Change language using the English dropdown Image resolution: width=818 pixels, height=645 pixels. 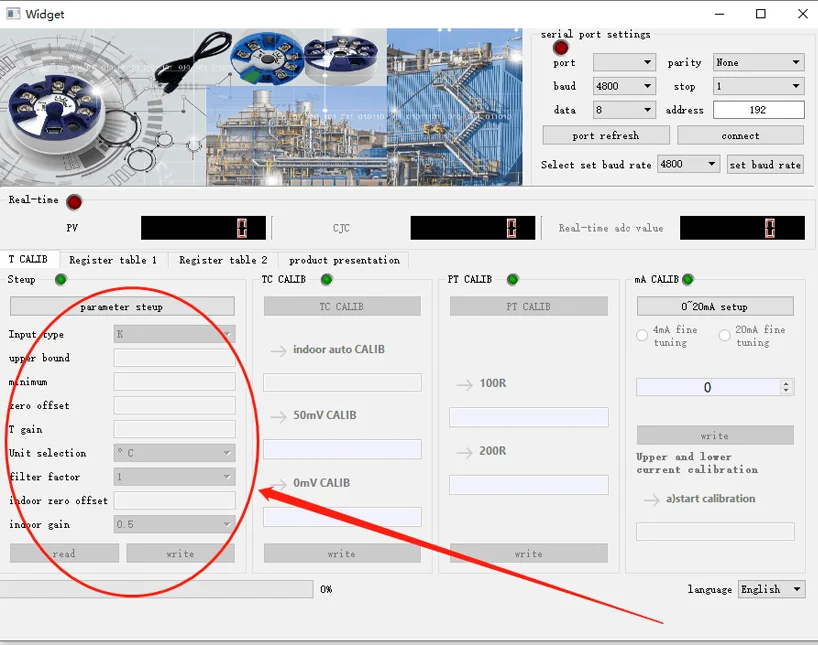(771, 590)
